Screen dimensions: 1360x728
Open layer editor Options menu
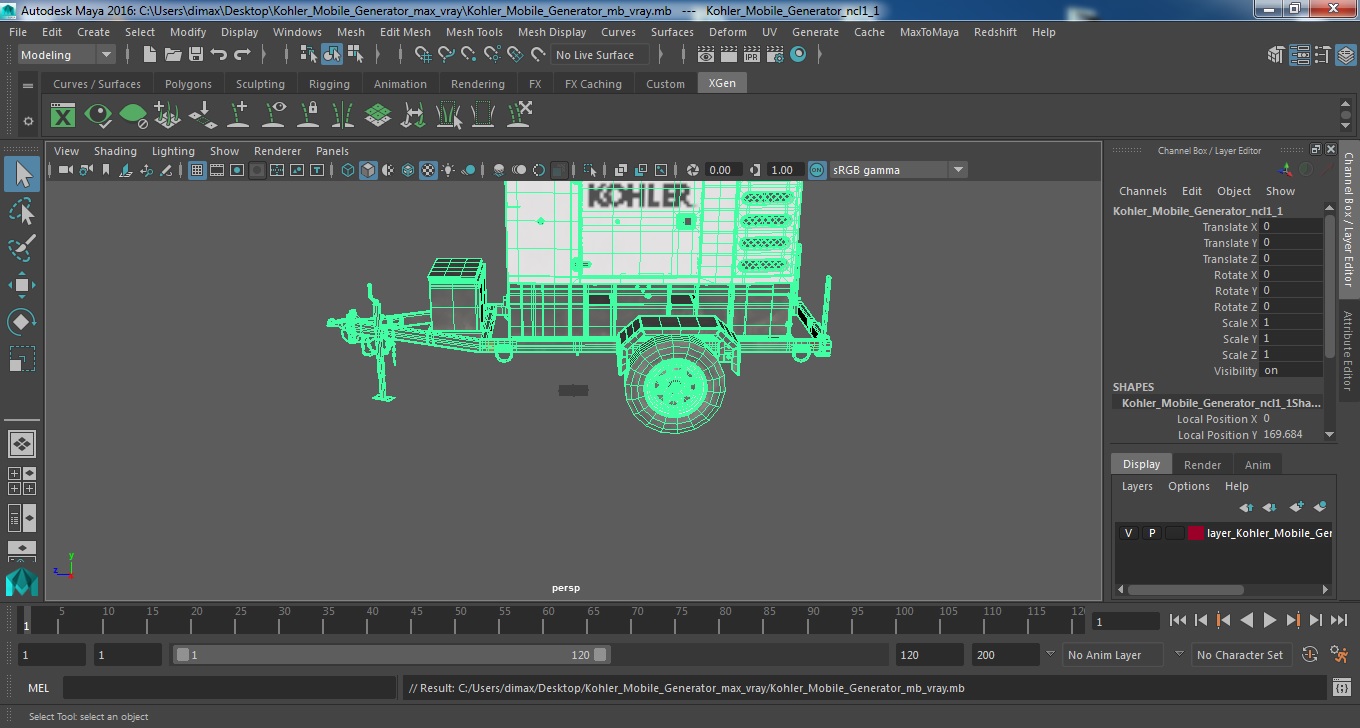(x=1189, y=486)
